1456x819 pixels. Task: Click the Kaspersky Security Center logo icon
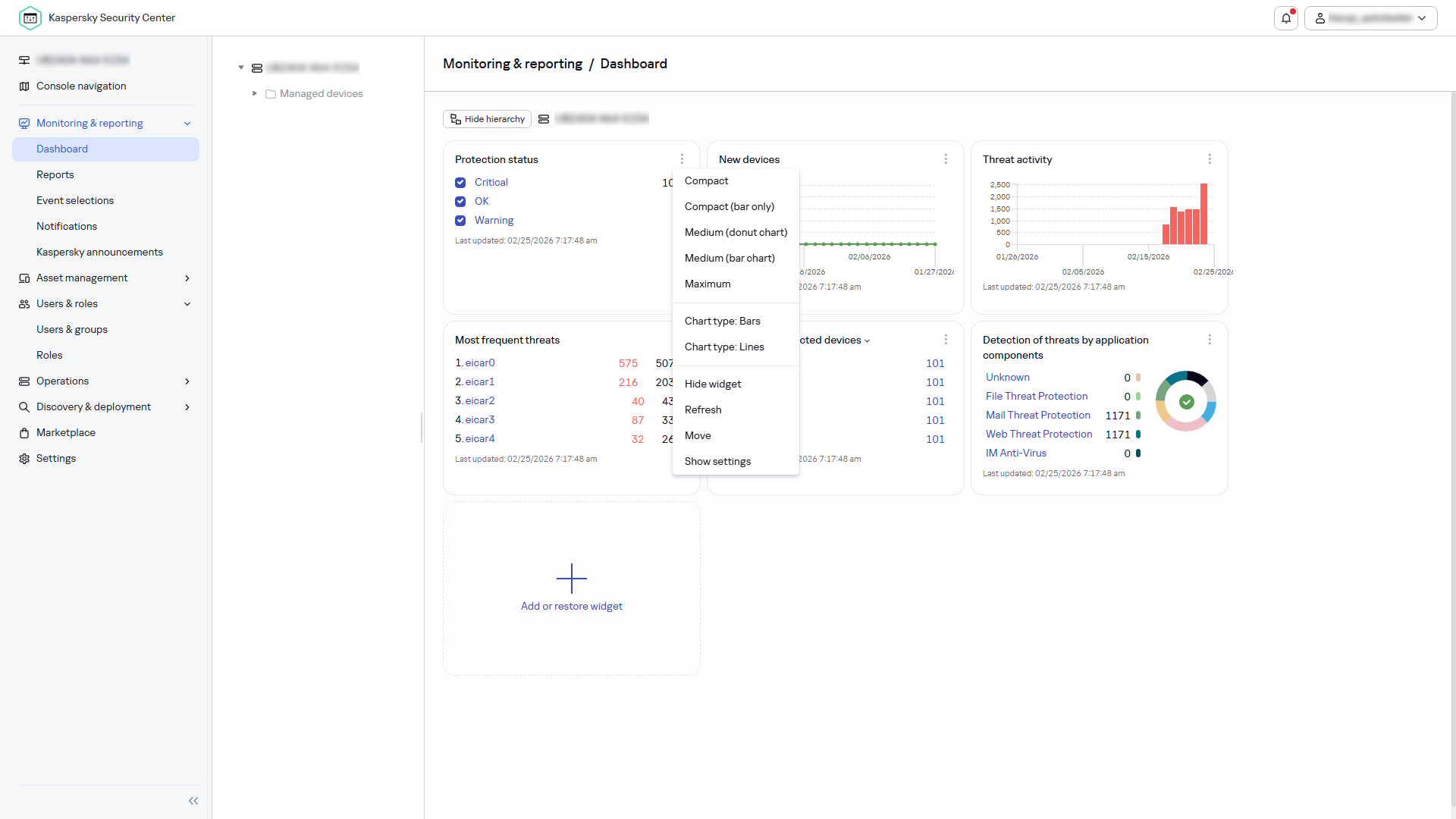pos(30,17)
